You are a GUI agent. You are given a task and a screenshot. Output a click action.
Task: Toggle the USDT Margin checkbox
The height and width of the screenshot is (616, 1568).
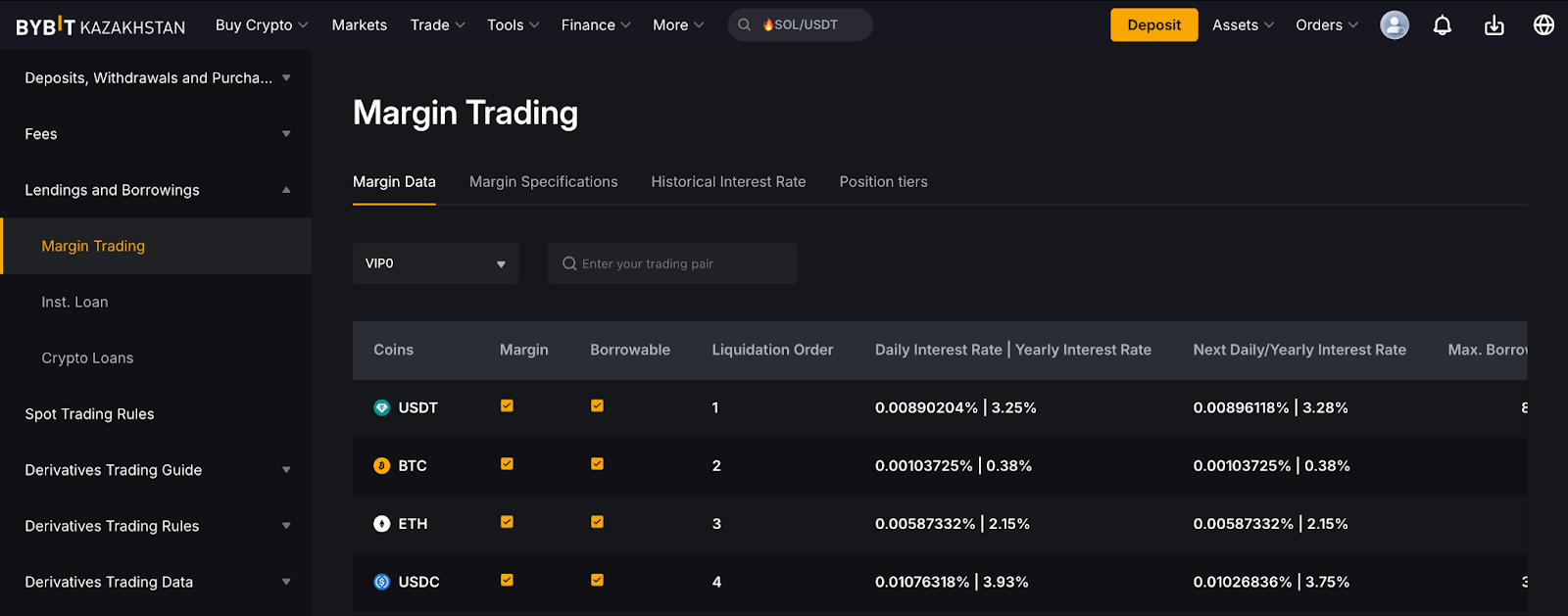[x=507, y=406]
